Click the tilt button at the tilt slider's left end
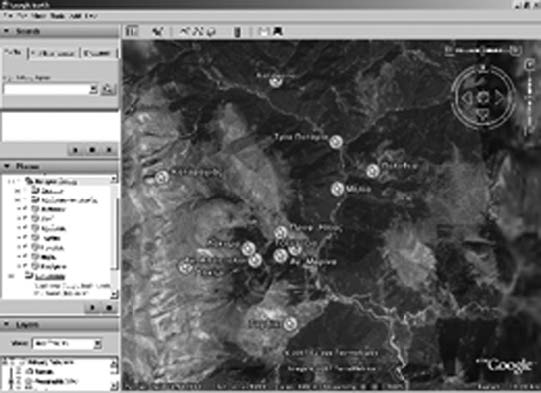 pyautogui.click(x=449, y=50)
